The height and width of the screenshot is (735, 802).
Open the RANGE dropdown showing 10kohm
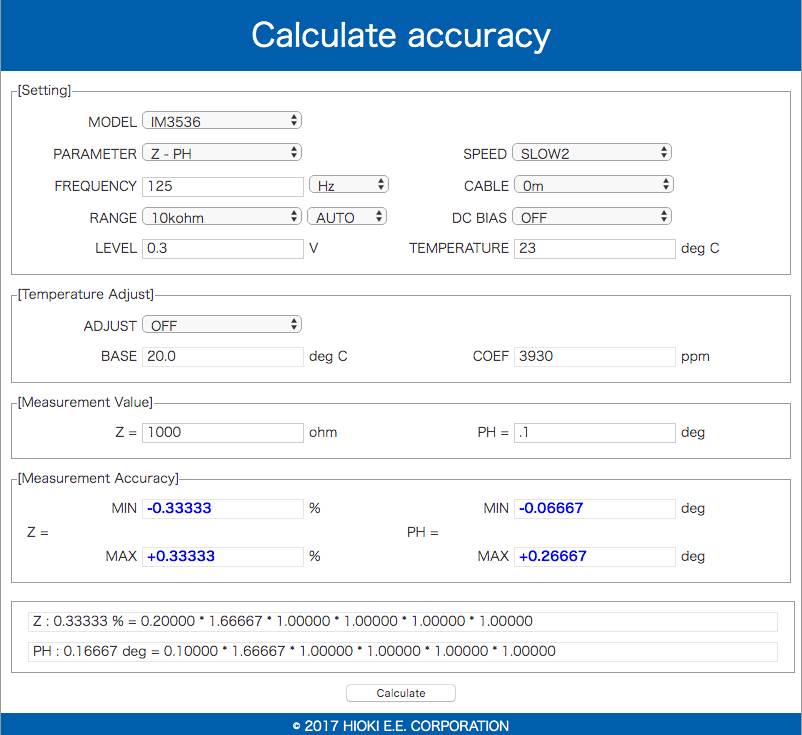(x=222, y=217)
